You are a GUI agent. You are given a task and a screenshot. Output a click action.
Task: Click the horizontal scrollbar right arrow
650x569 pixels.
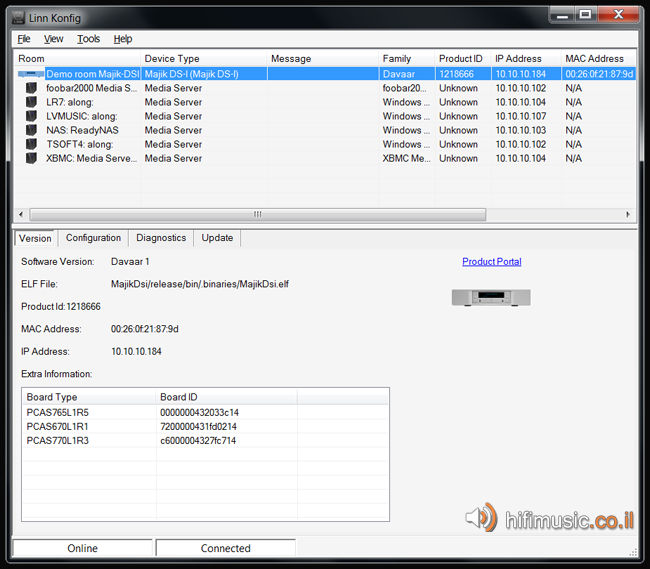click(x=628, y=214)
